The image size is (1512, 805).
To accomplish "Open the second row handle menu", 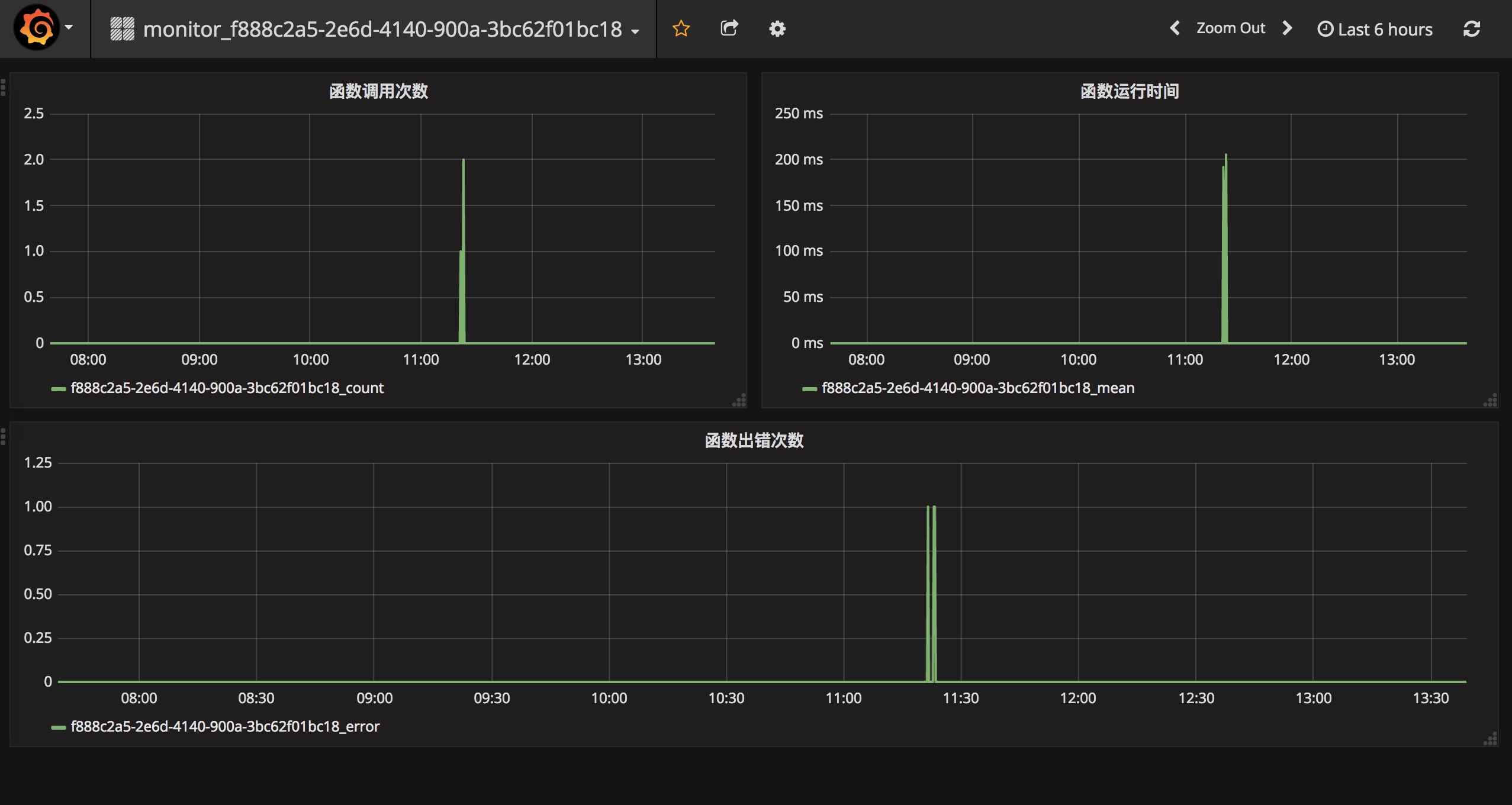I will 4,437.
